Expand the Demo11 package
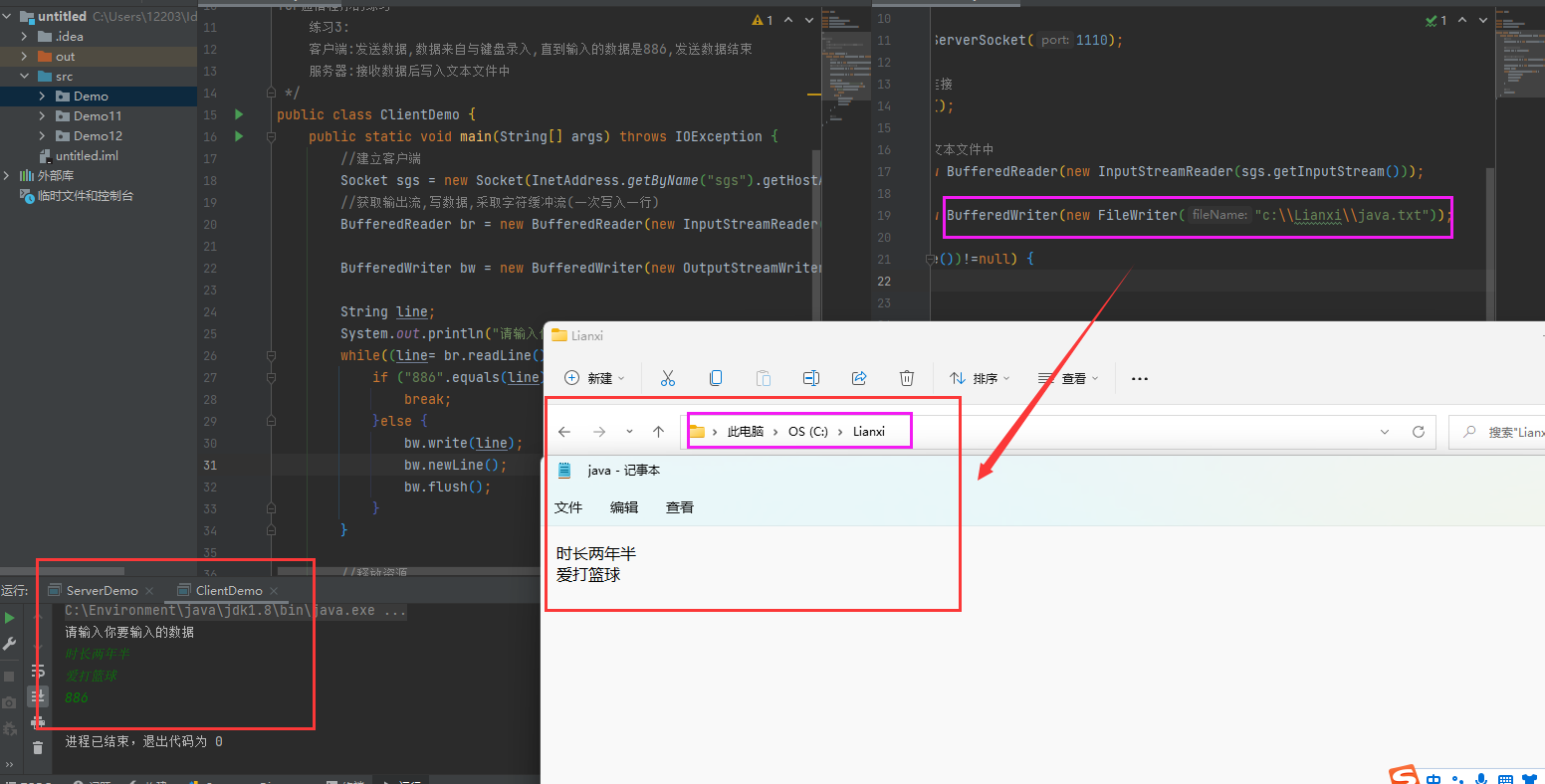Screen dimensions: 1545x784 [42, 115]
